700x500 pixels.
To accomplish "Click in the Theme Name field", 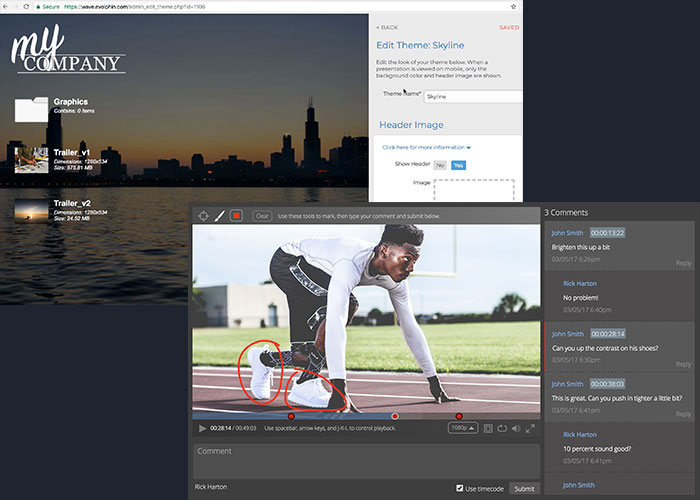I will (x=473, y=96).
